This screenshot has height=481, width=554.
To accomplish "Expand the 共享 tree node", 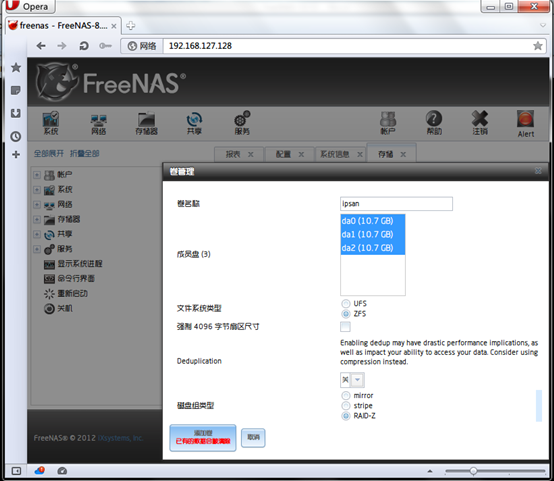I will [37, 234].
